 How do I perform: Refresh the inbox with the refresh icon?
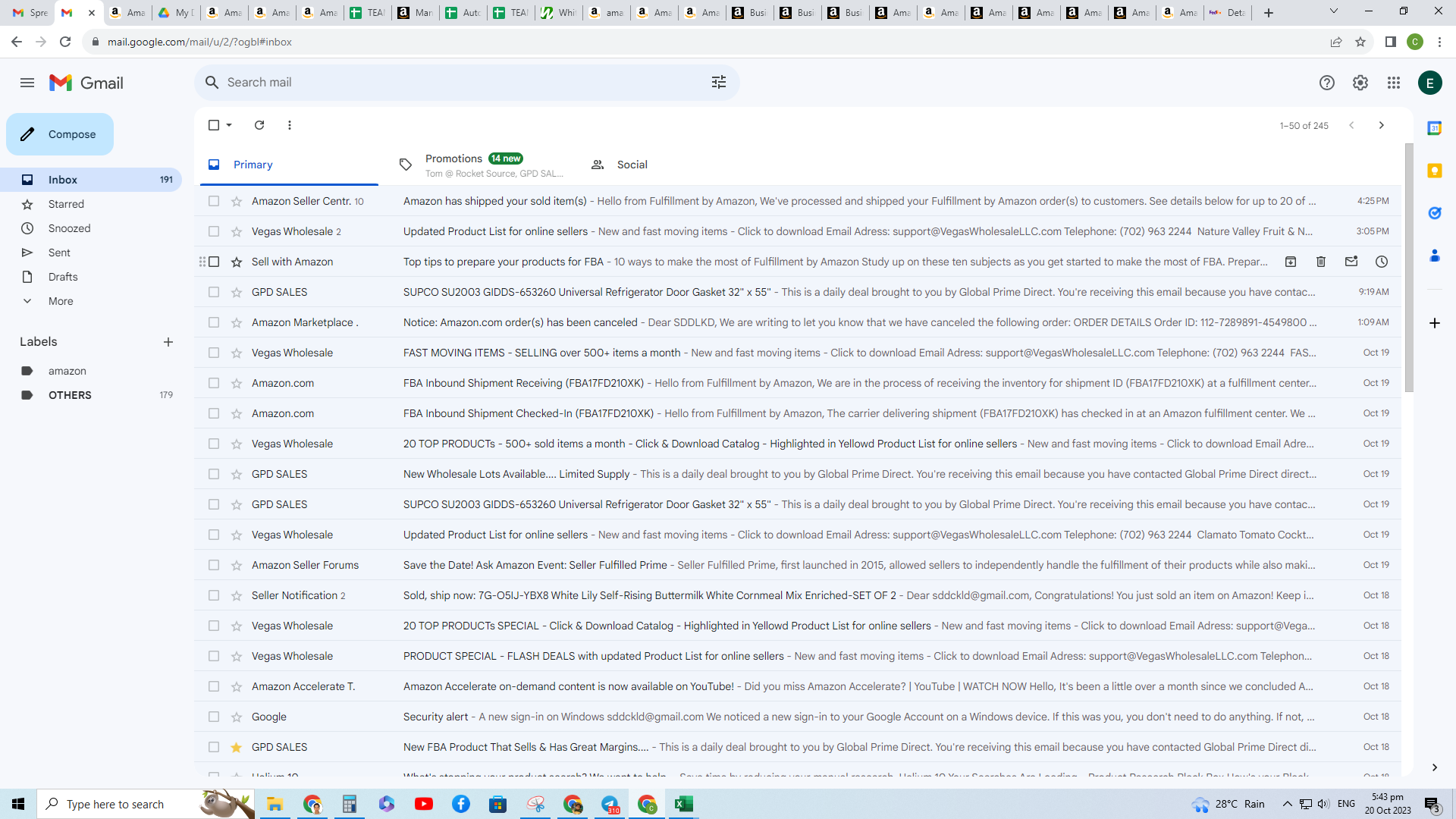[x=259, y=125]
